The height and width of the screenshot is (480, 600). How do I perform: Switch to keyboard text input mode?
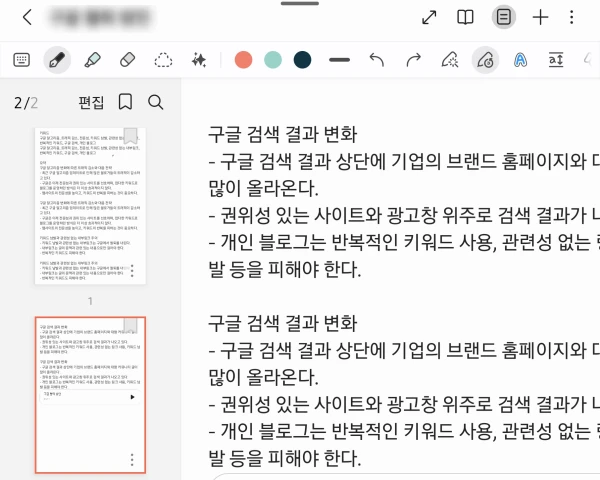click(x=21, y=60)
